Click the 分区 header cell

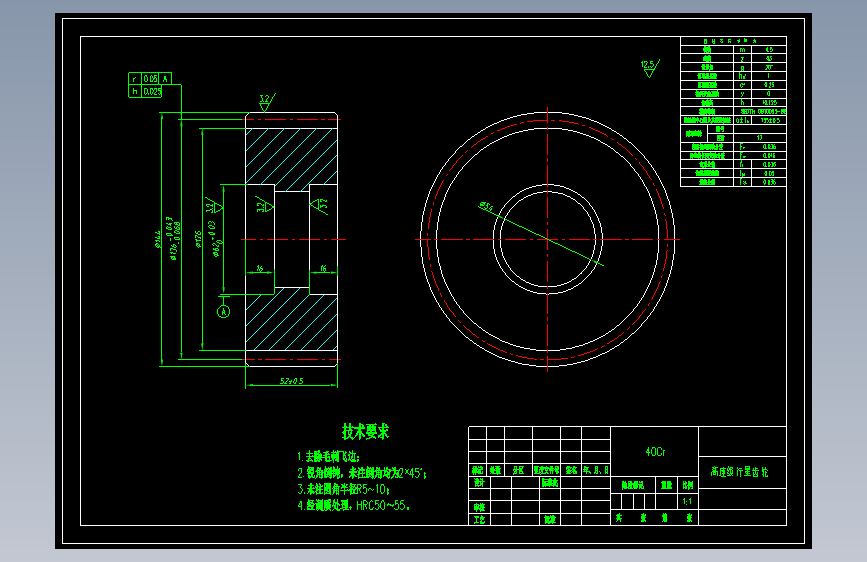[518, 470]
